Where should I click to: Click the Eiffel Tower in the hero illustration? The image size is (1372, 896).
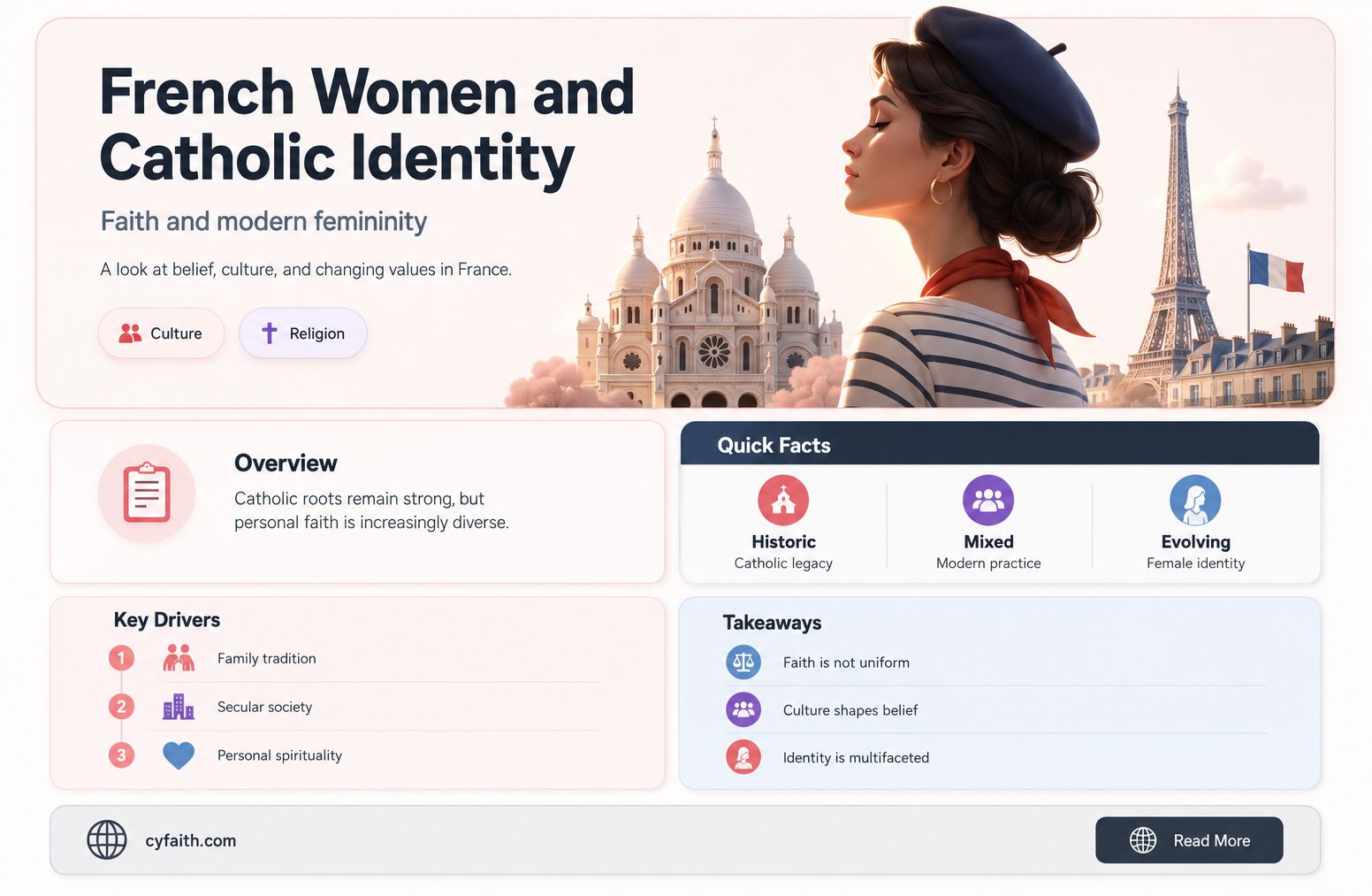click(1178, 239)
